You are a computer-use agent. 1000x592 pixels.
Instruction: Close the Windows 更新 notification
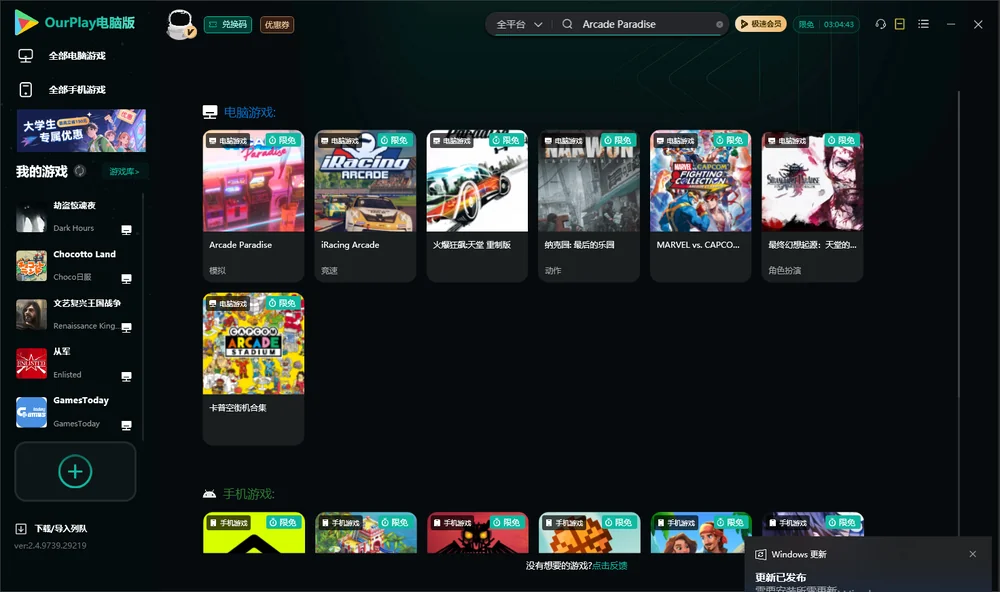(x=973, y=554)
